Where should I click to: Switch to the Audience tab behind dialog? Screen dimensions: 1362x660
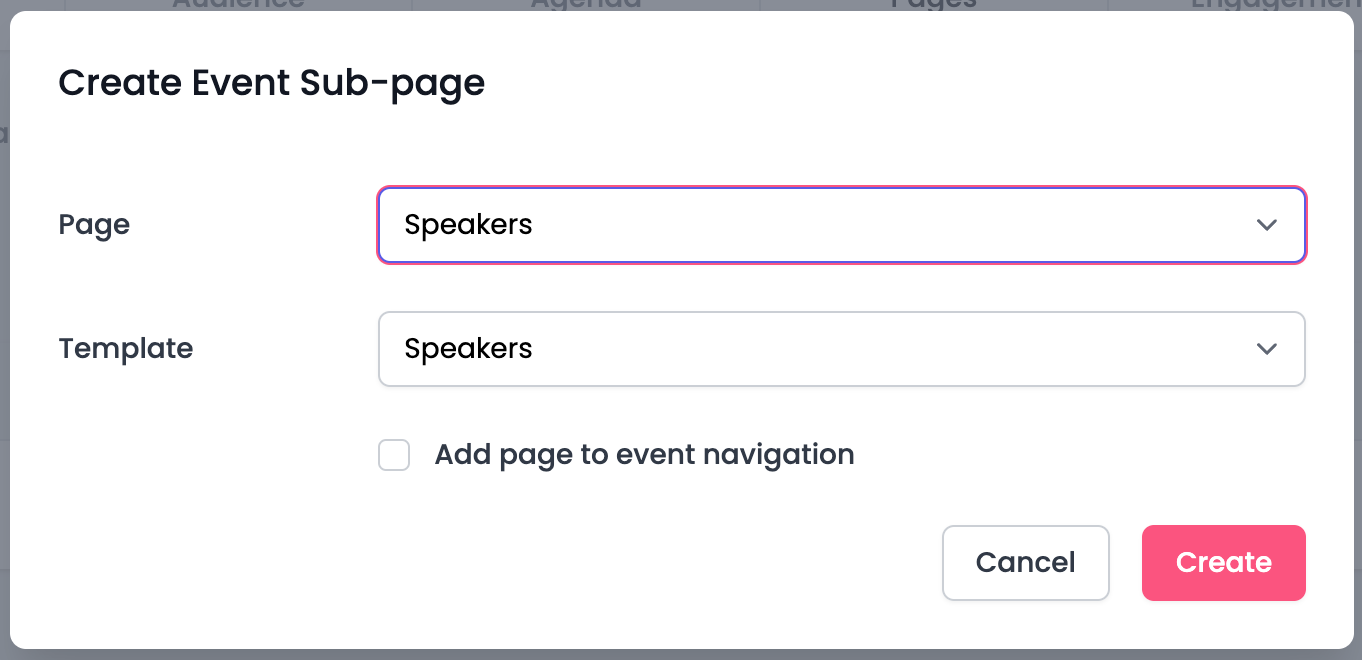pos(238,4)
